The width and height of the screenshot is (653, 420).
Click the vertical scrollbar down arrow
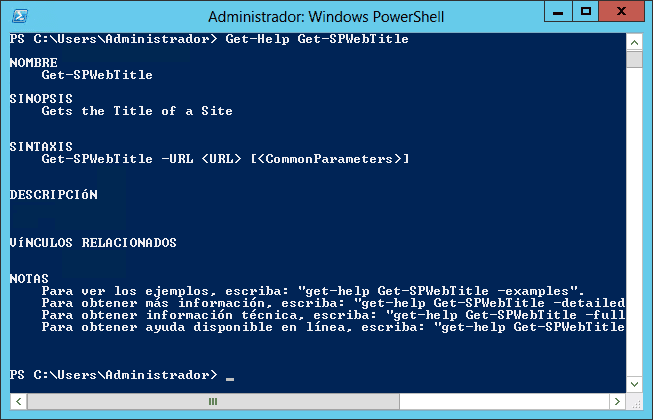pyautogui.click(x=634, y=384)
